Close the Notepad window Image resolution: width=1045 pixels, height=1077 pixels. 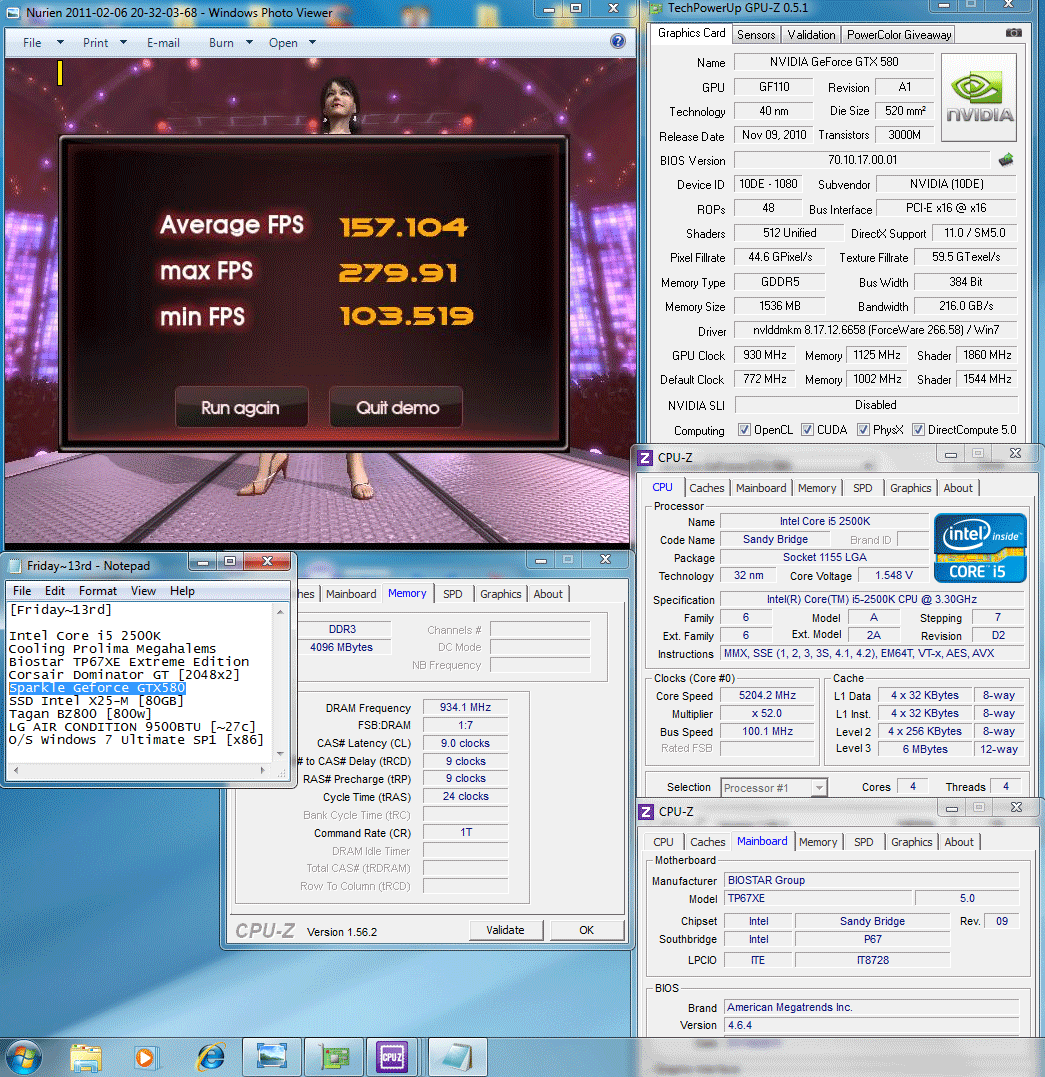coord(267,562)
